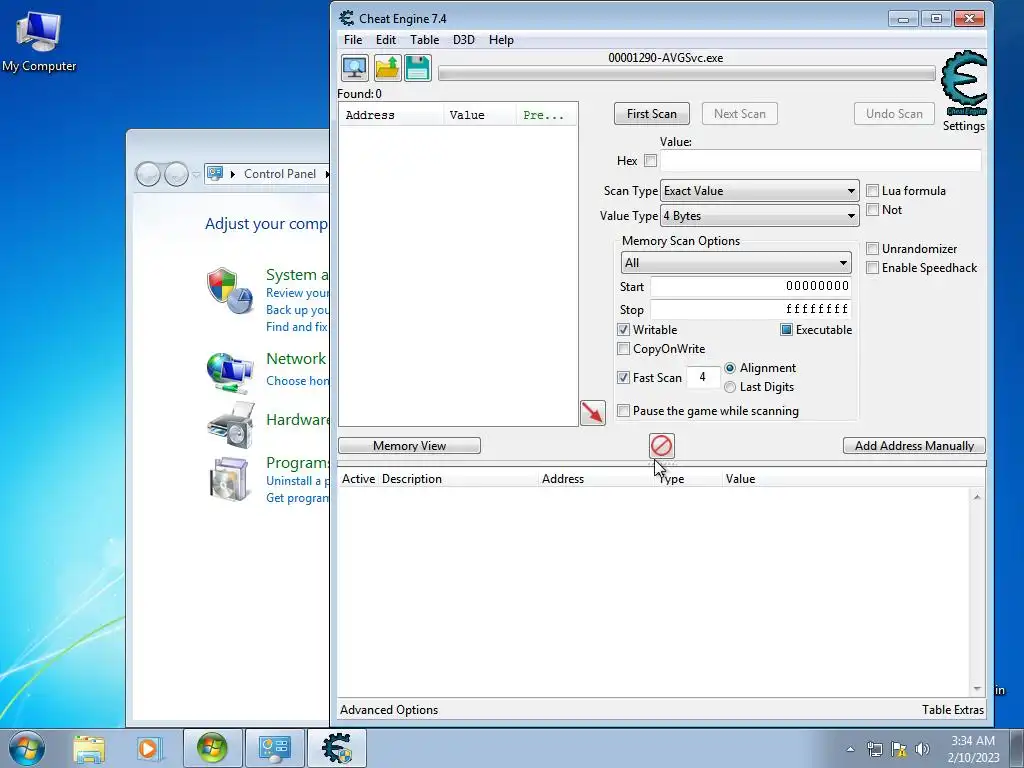Image resolution: width=1024 pixels, height=768 pixels.
Task: Click Add Address Manually button
Action: point(914,446)
